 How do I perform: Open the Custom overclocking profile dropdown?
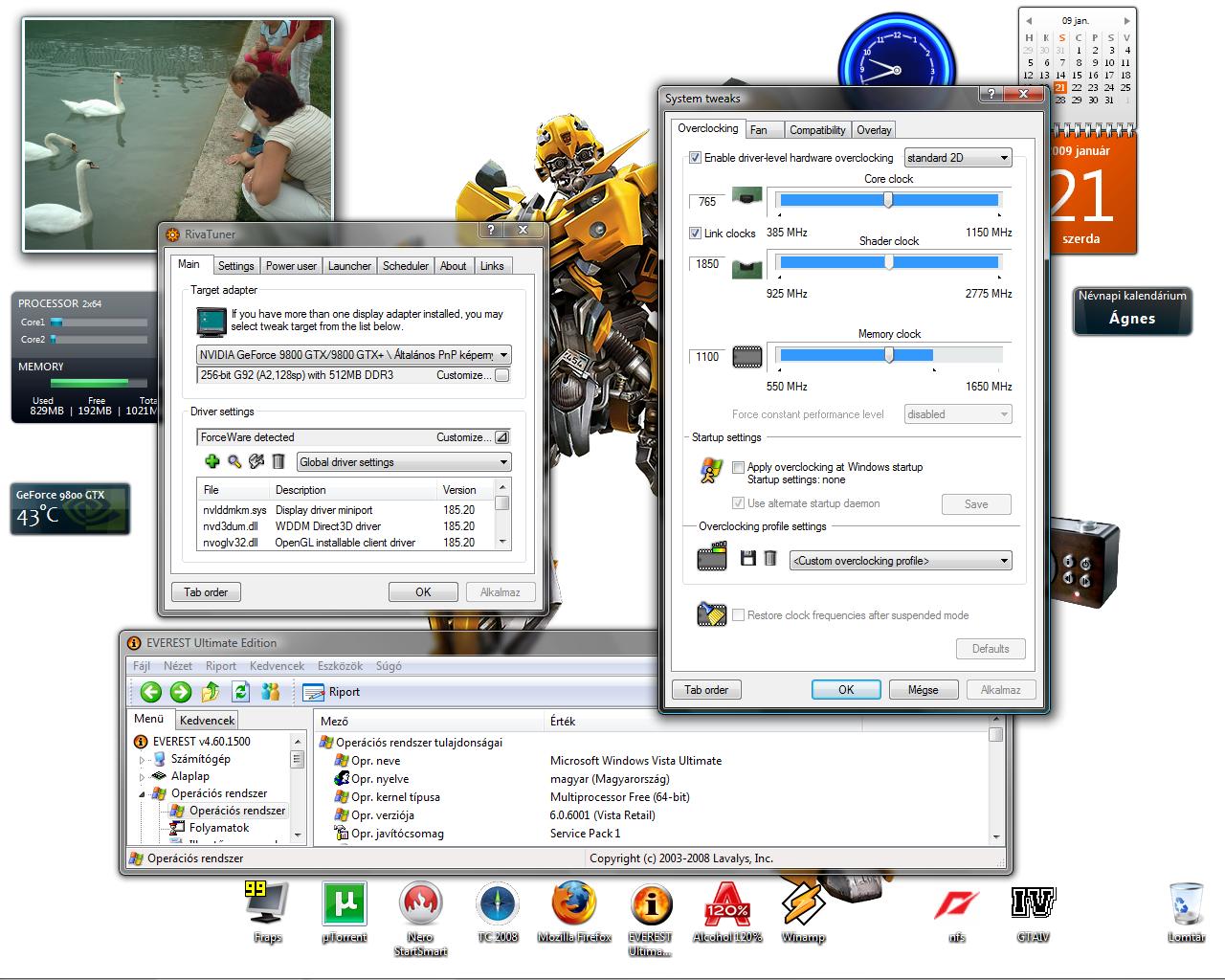coord(901,561)
